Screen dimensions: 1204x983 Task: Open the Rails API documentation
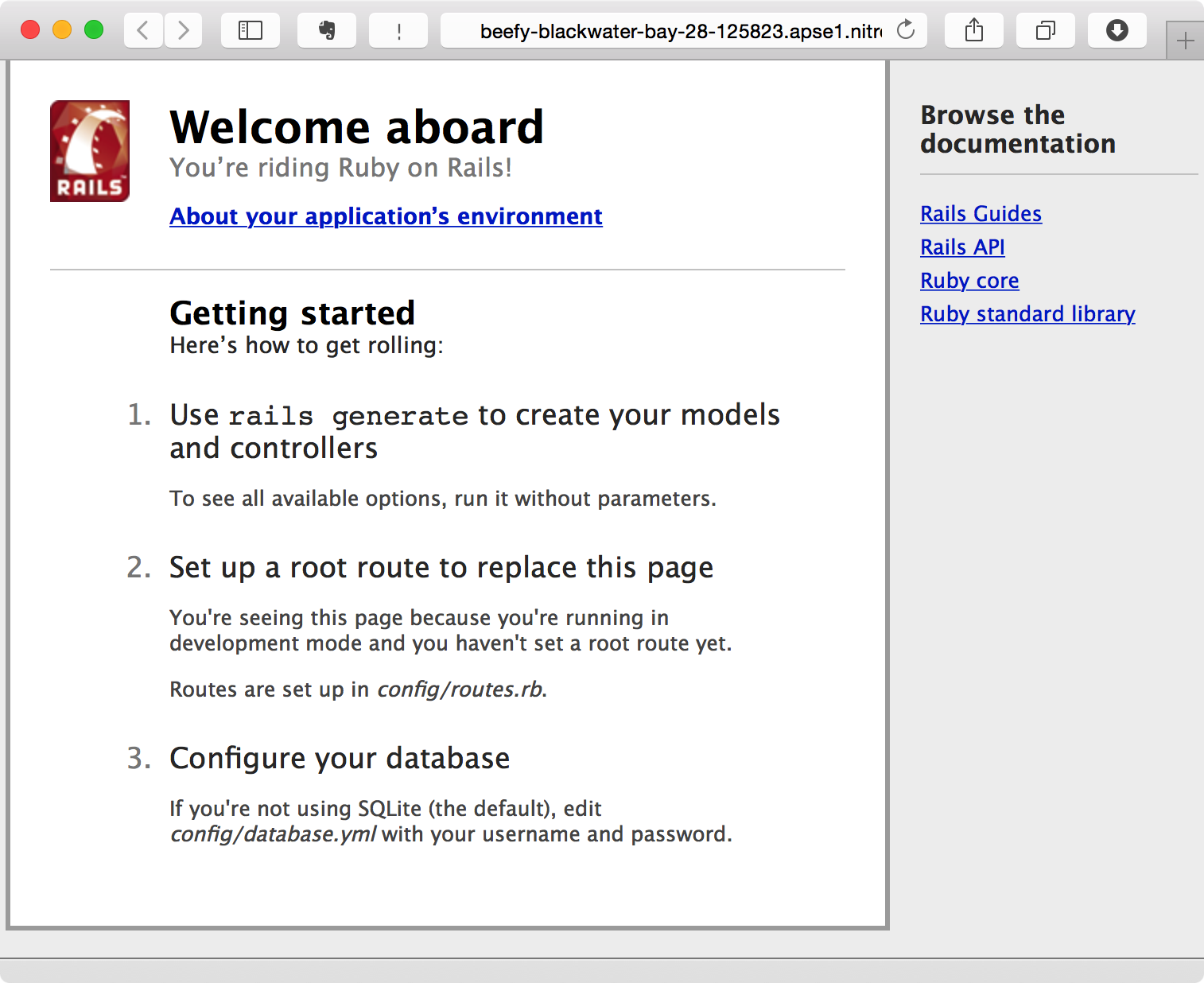(x=962, y=247)
